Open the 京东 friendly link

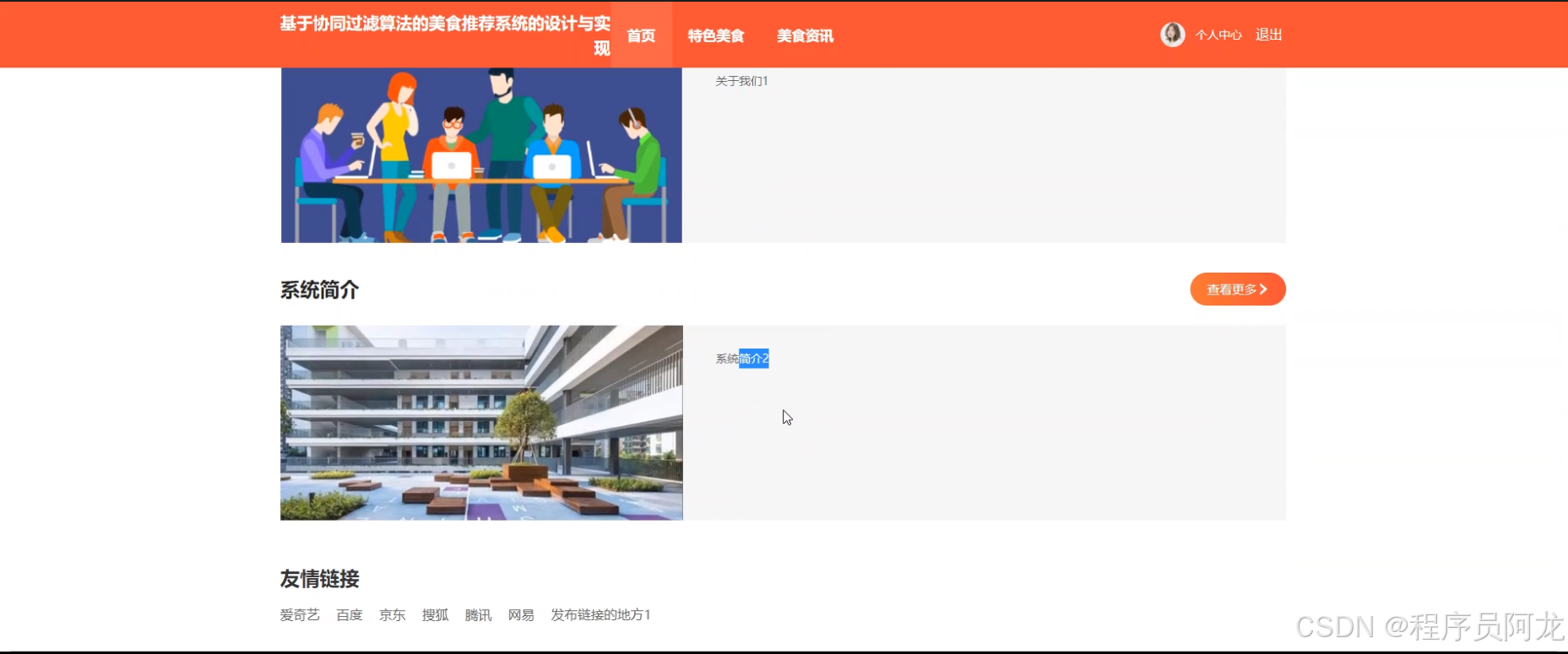(392, 615)
